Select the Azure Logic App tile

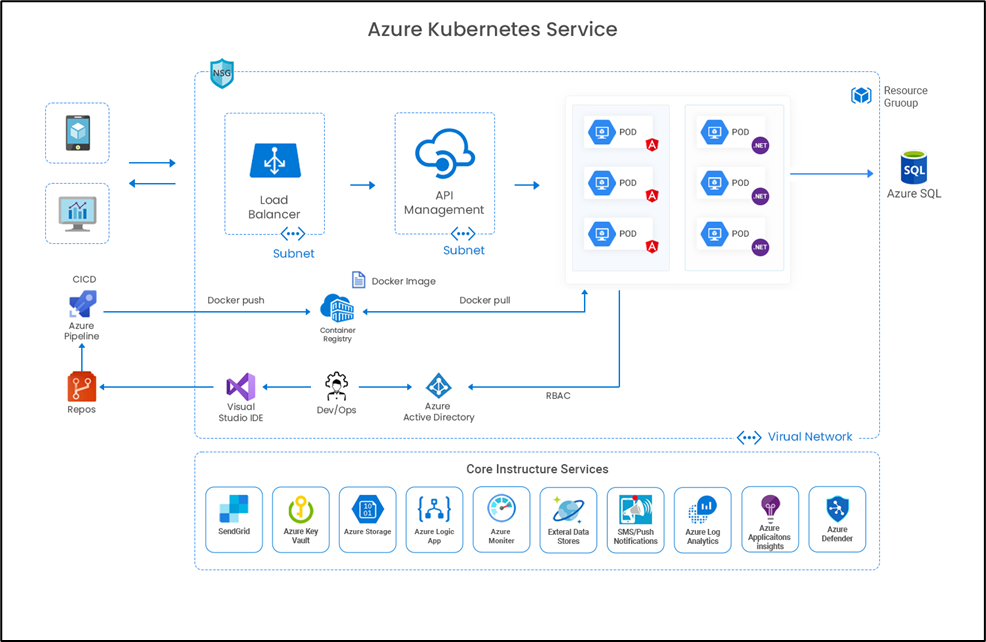tap(434, 520)
